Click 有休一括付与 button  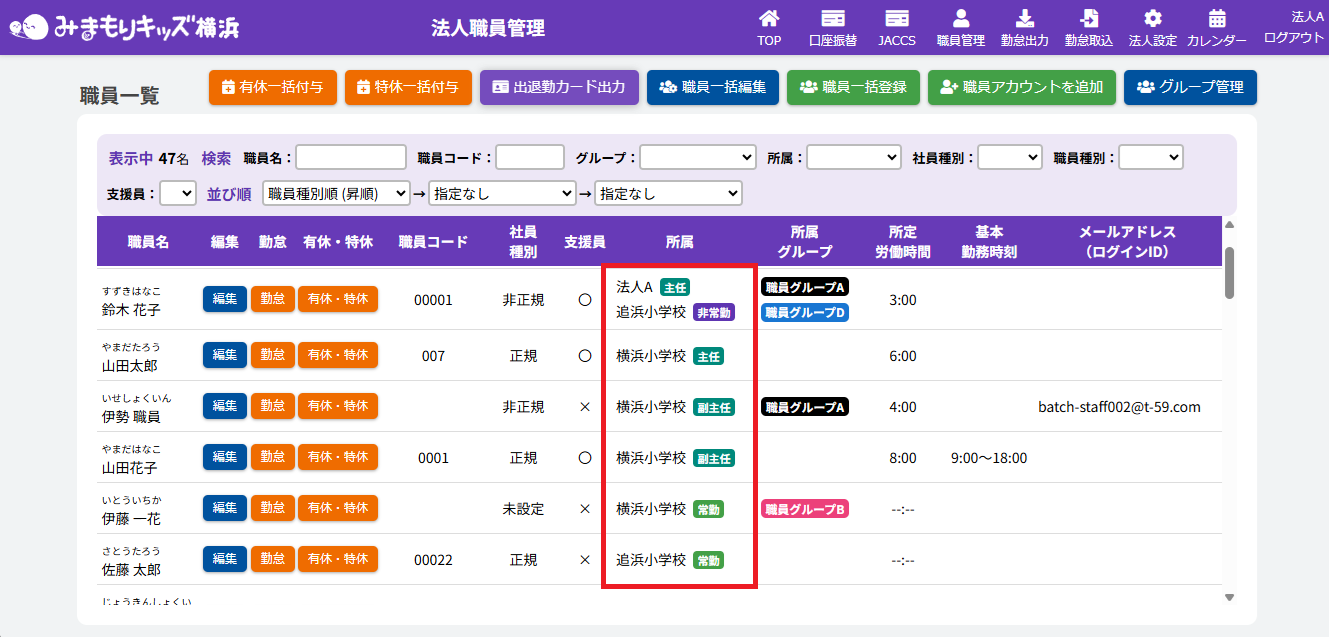(x=273, y=87)
